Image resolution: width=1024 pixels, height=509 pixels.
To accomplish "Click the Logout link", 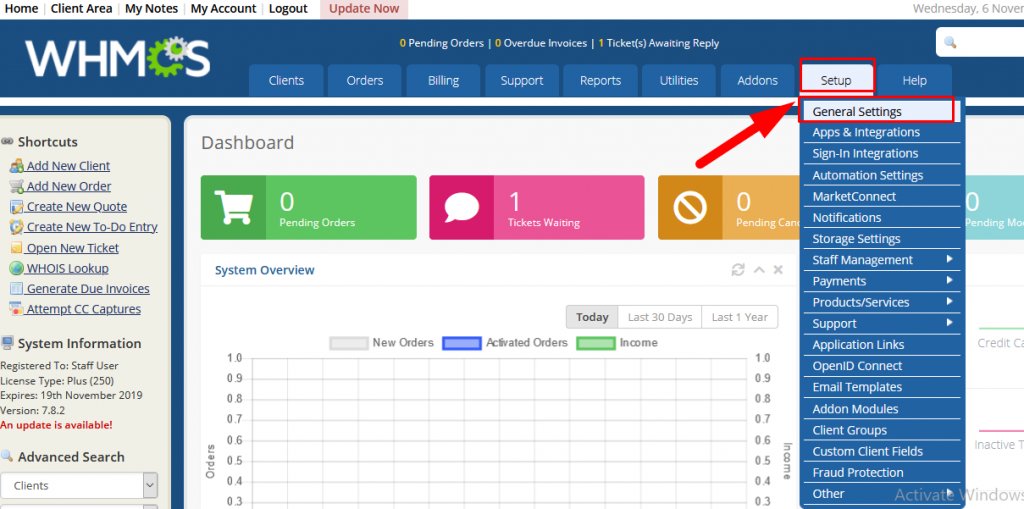I will pyautogui.click(x=288, y=8).
